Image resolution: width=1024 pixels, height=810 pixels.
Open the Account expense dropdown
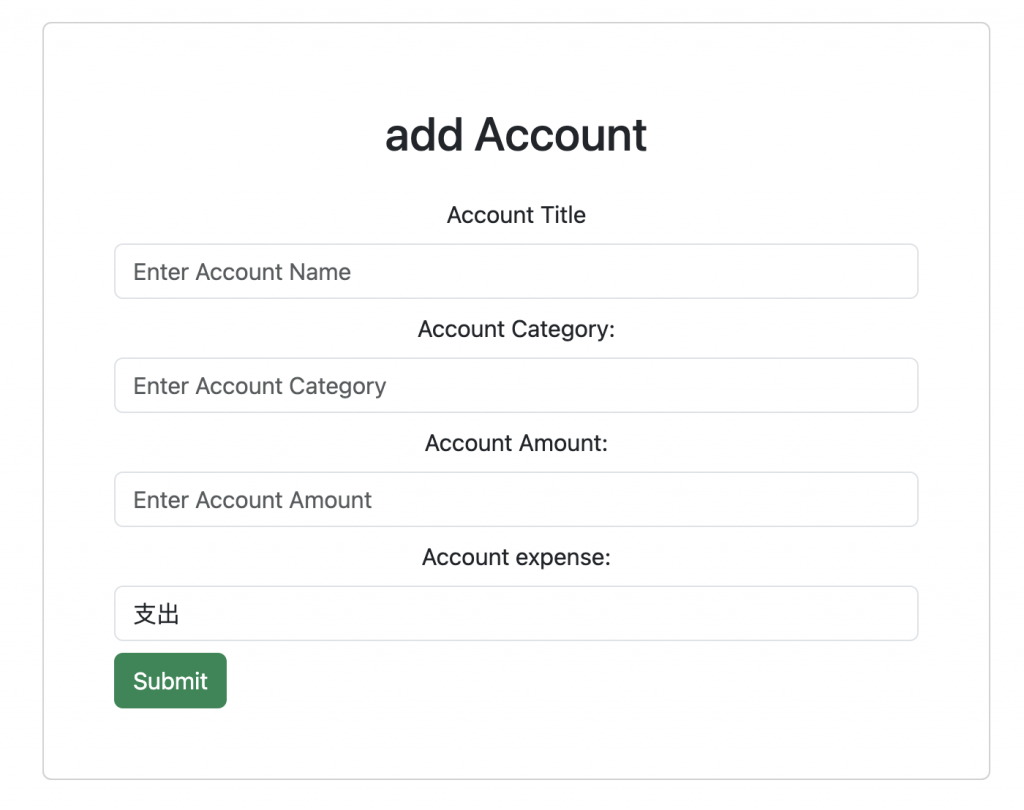[516, 613]
